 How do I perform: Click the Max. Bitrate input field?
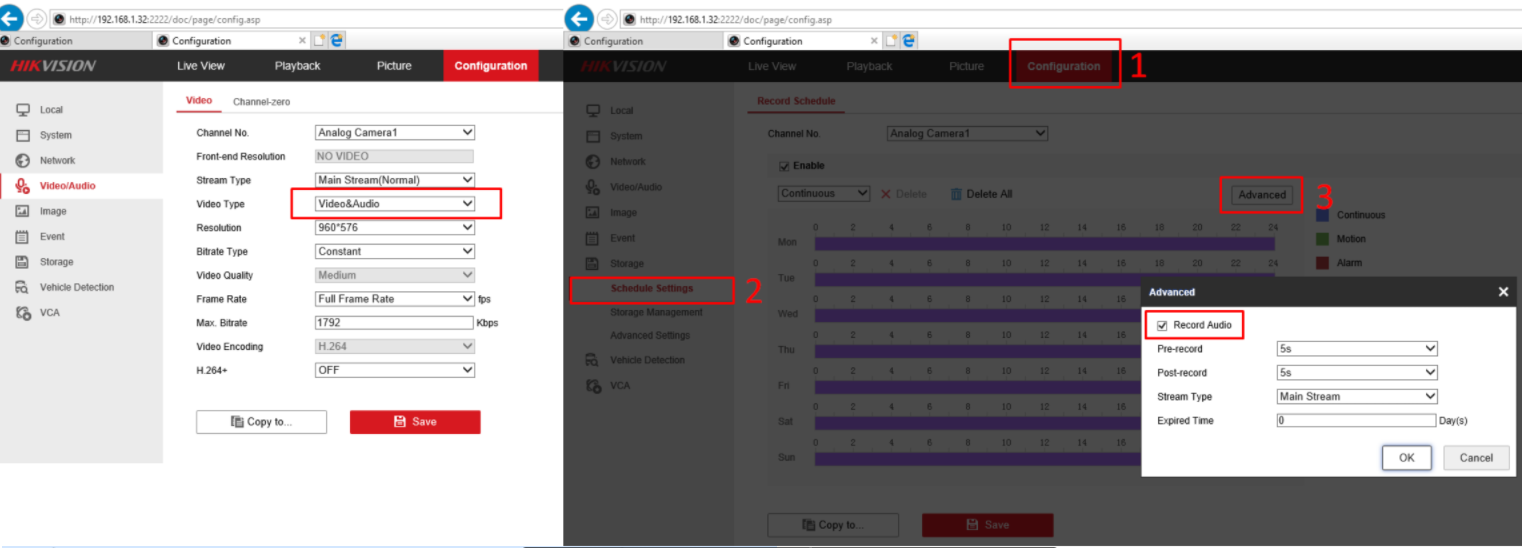pos(393,323)
